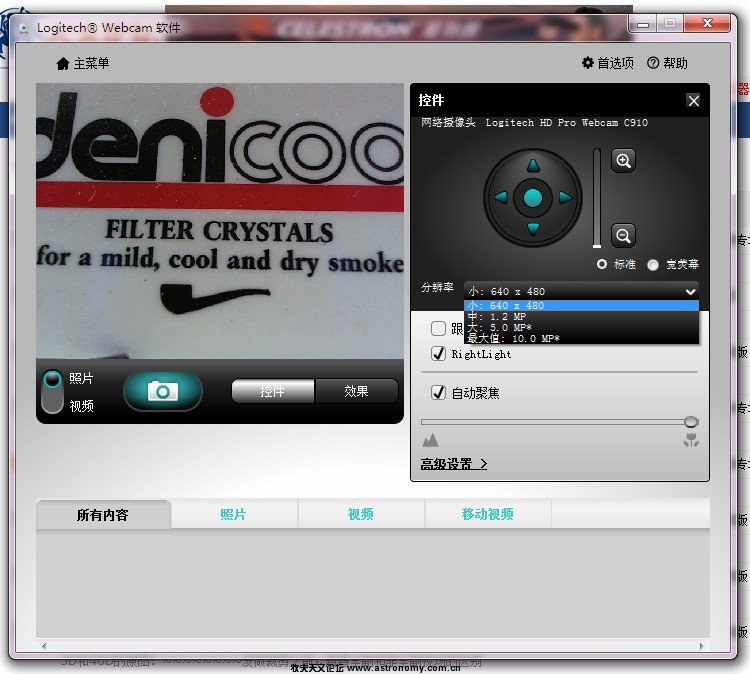This screenshot has height=674, width=750.
Task: Open 首选项 preferences gear
Action: [x=607, y=63]
